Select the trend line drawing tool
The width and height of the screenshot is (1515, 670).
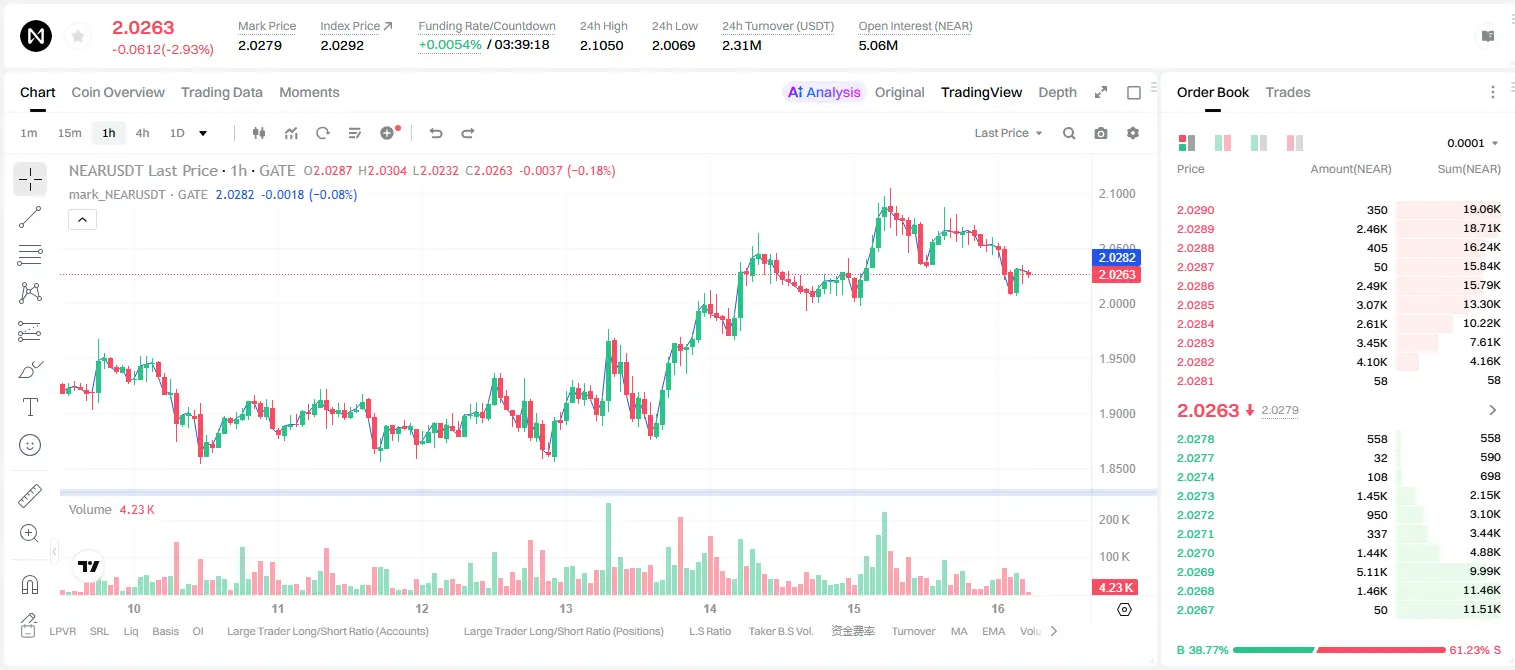30,217
